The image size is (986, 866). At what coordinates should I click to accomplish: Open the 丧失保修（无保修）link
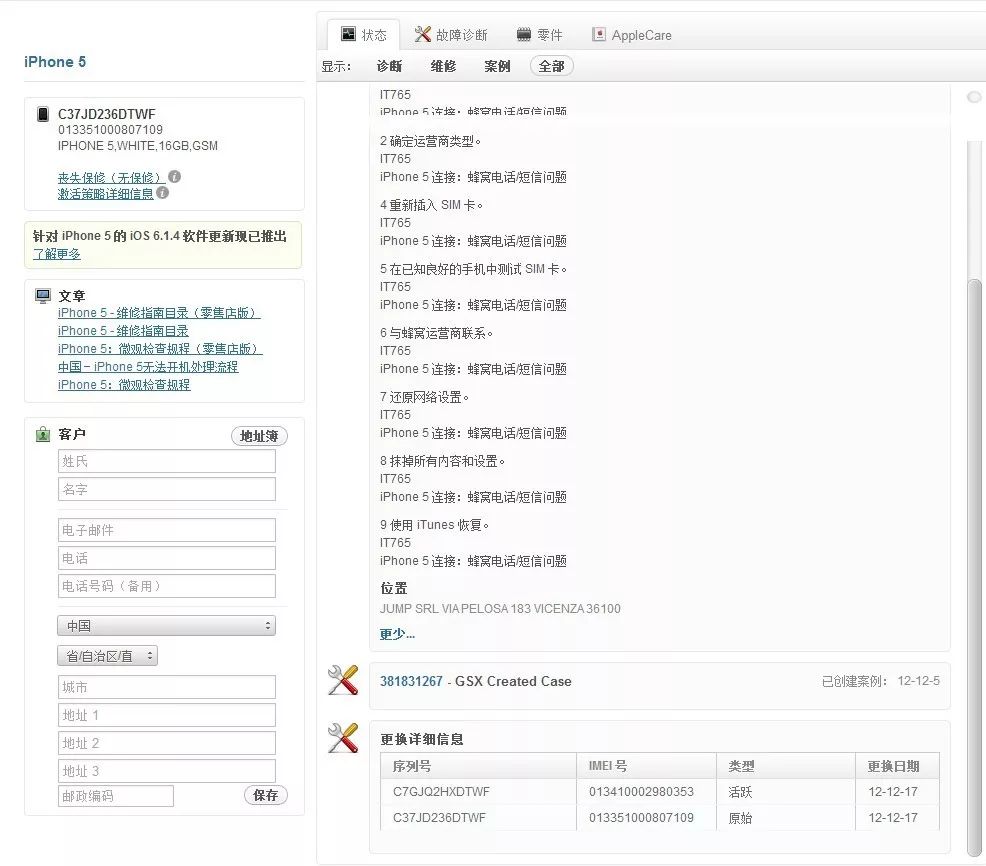111,178
